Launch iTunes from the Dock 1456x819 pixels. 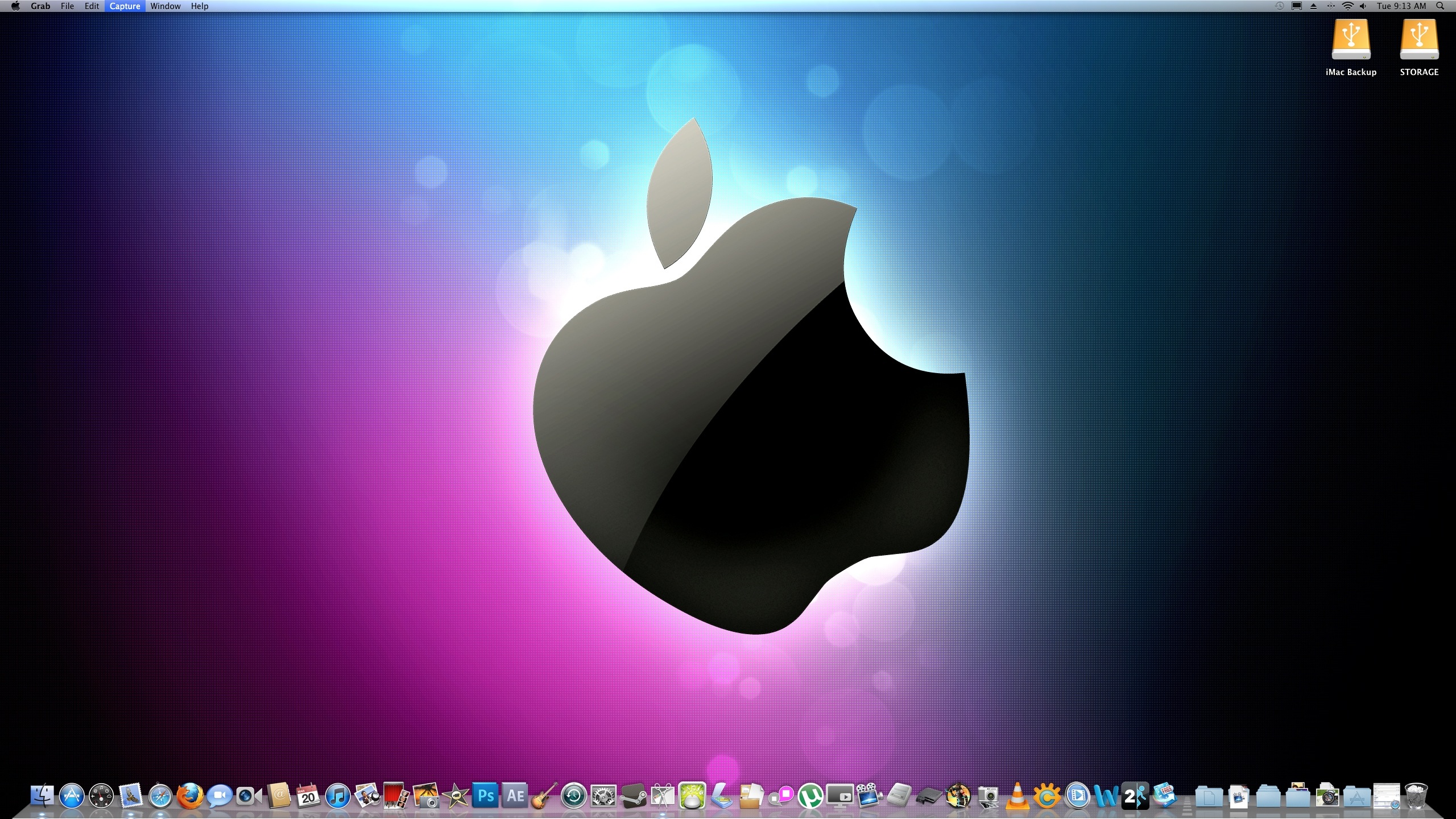point(338,796)
